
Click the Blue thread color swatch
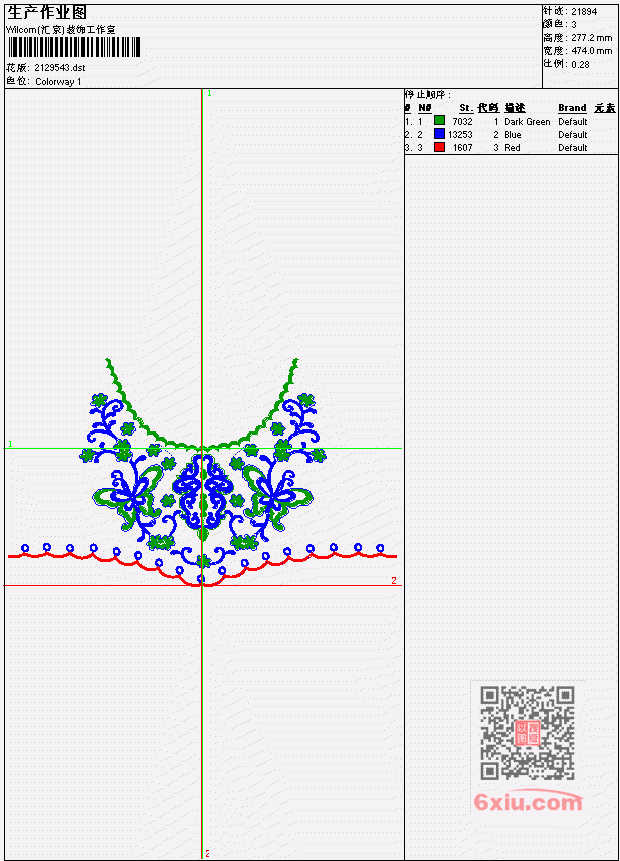pos(439,134)
